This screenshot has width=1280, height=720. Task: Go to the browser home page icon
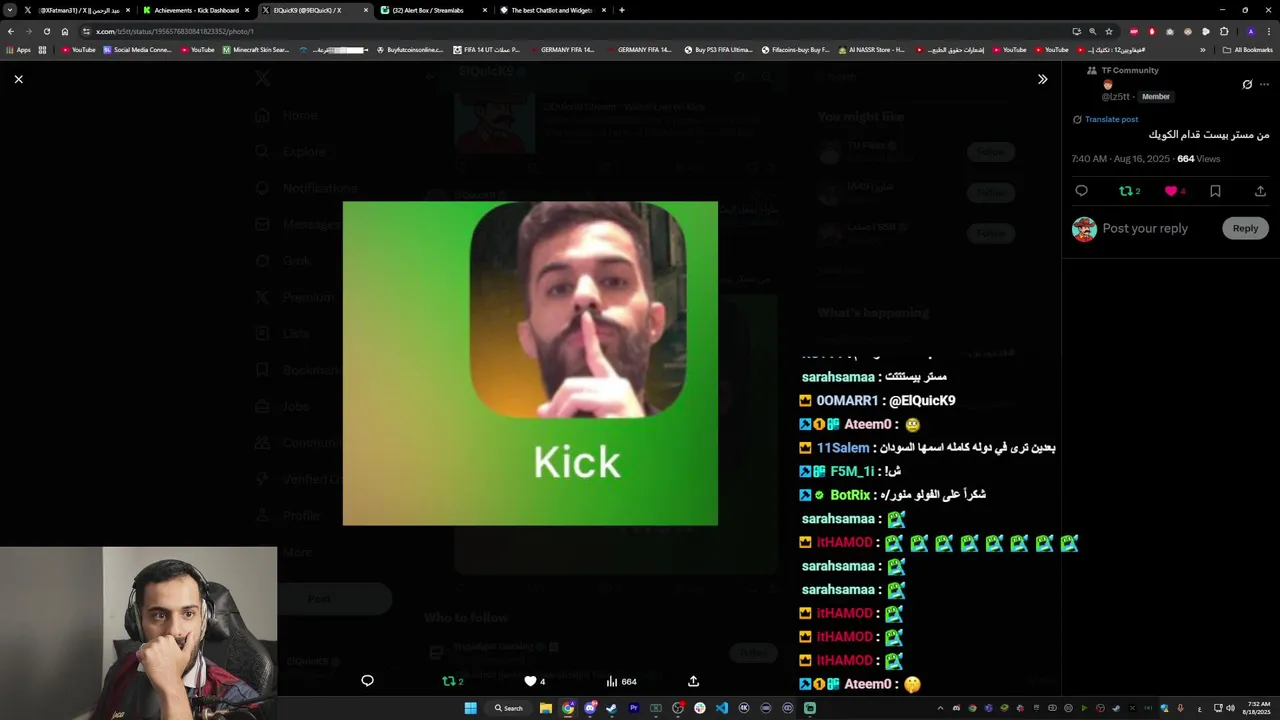[x=65, y=31]
